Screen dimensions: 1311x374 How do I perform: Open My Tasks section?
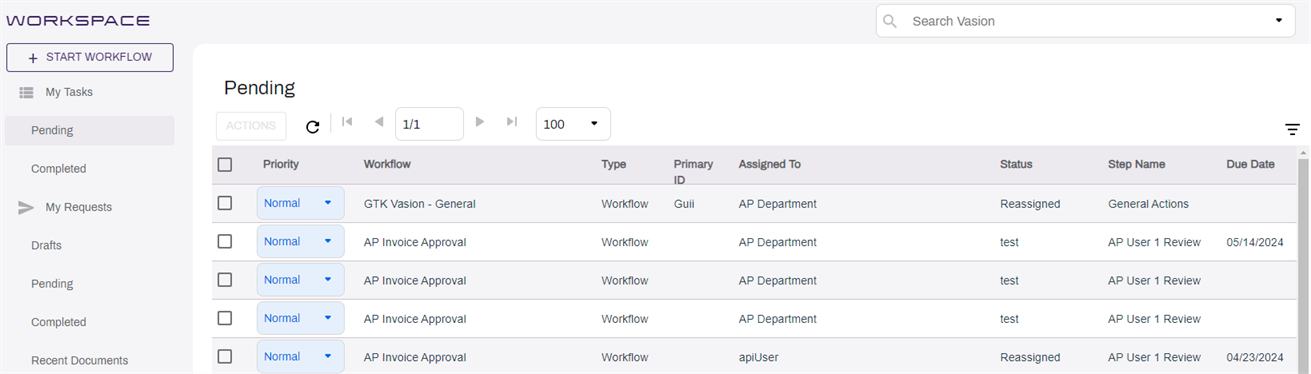pos(69,92)
